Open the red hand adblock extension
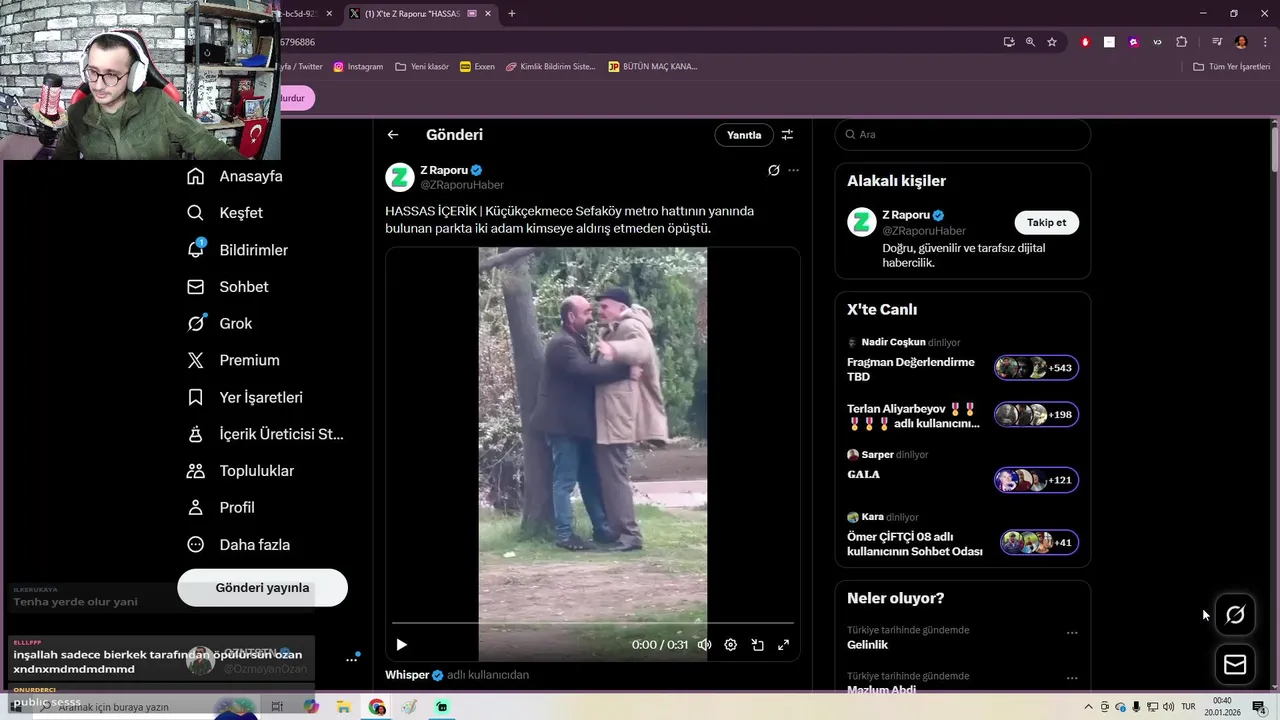Screen dimensions: 1280x720 click(x=1085, y=42)
